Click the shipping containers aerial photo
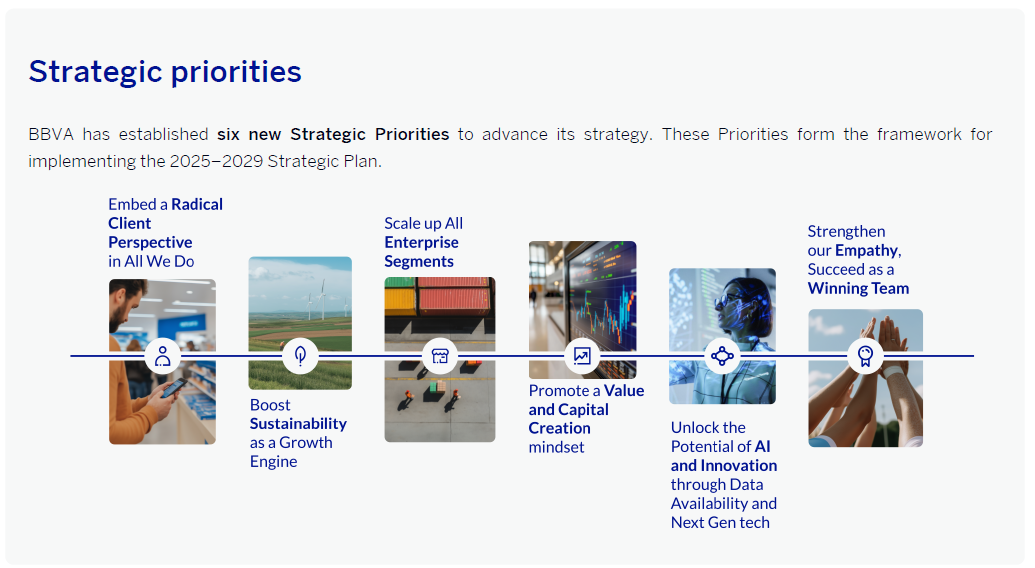 [439, 405]
